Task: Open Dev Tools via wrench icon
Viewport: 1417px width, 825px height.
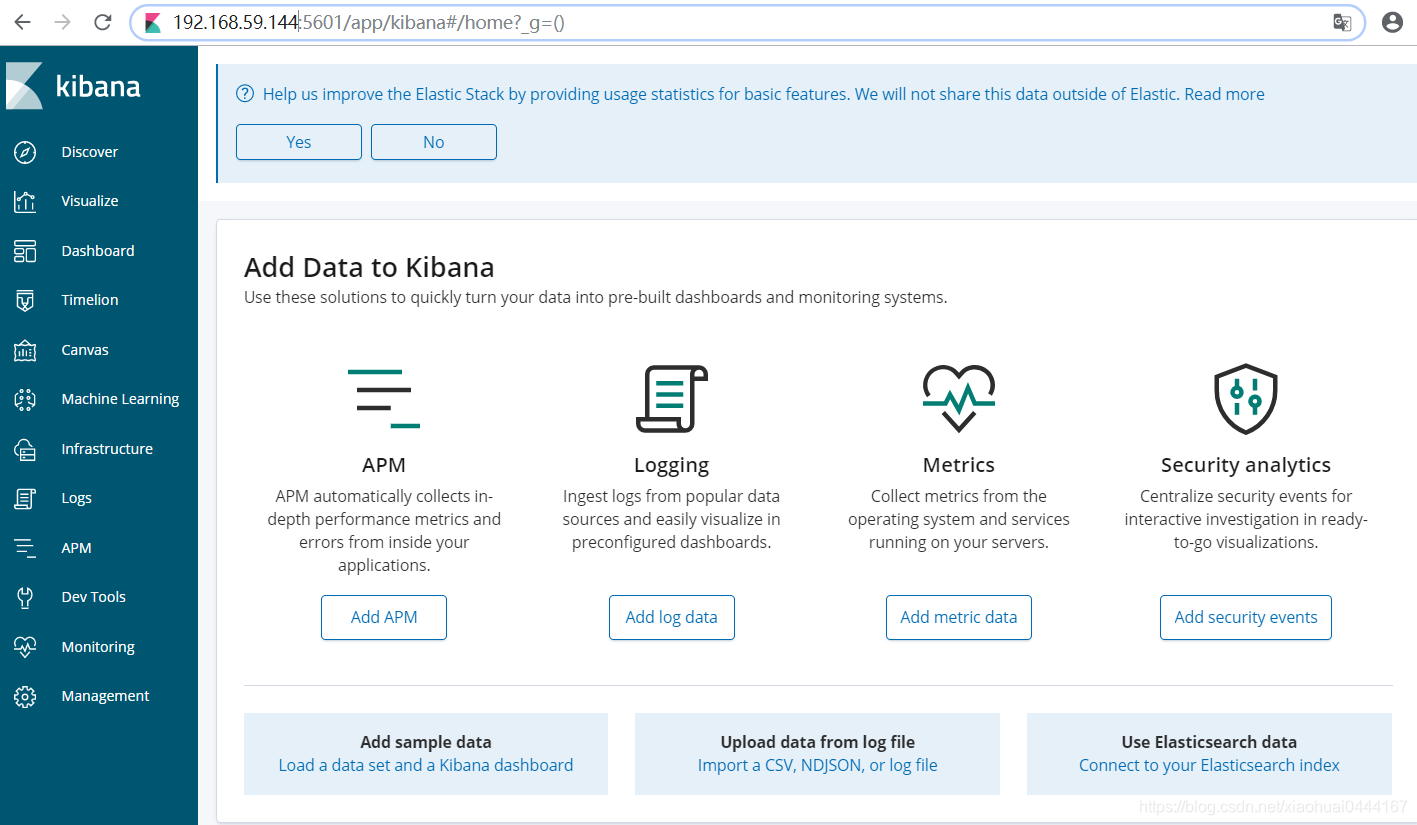Action: click(x=25, y=597)
